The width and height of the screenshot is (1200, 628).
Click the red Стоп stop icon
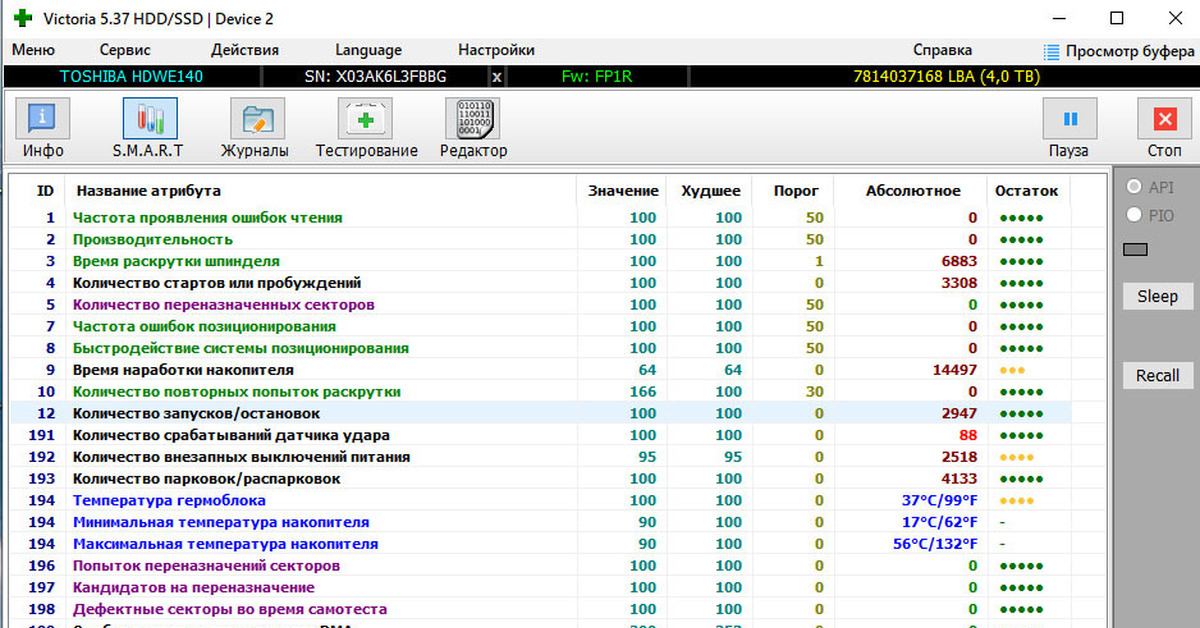point(1164,120)
